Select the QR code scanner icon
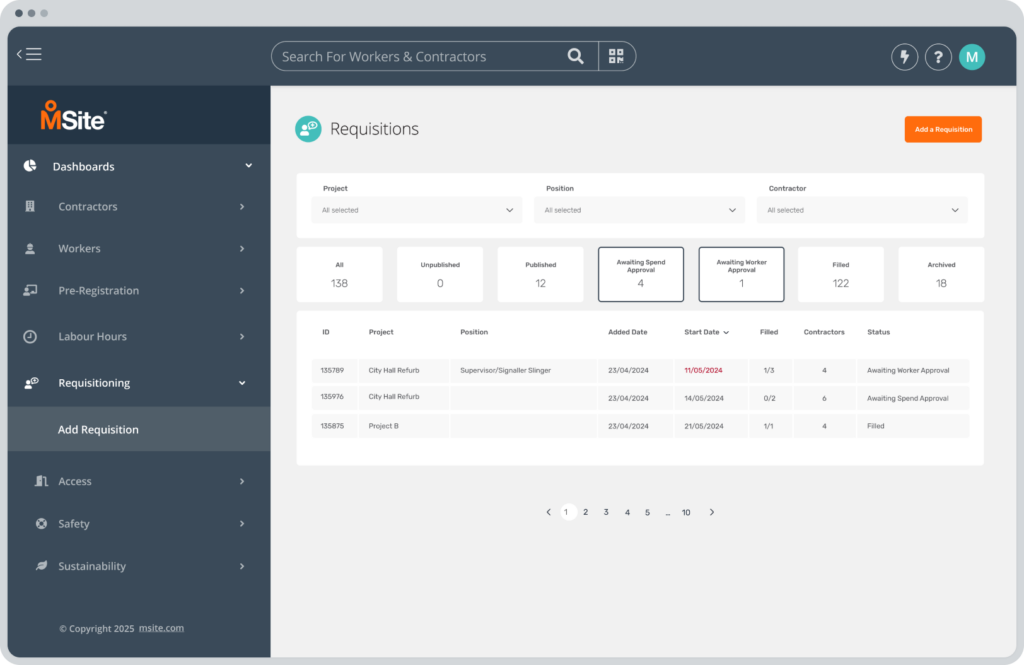Screen dimensions: 1024x665 tap(616, 56)
